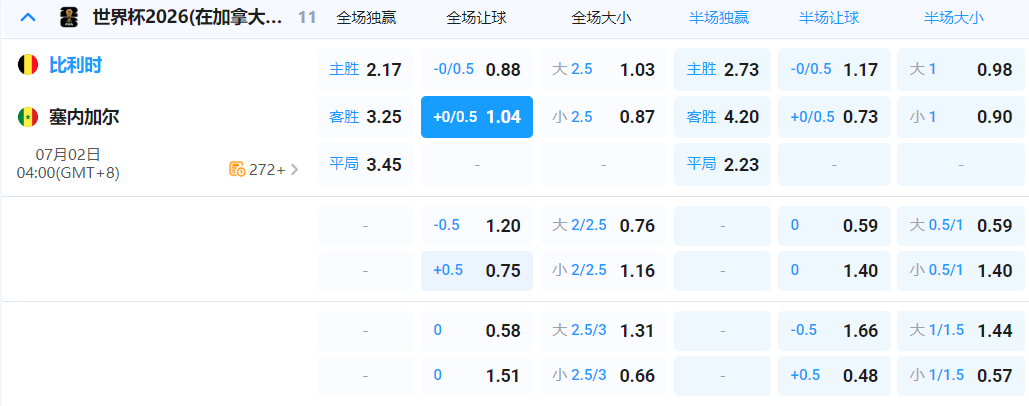
Task: Select half-time handicap -0/0.5 at 1.17
Action: pyautogui.click(x=835, y=70)
